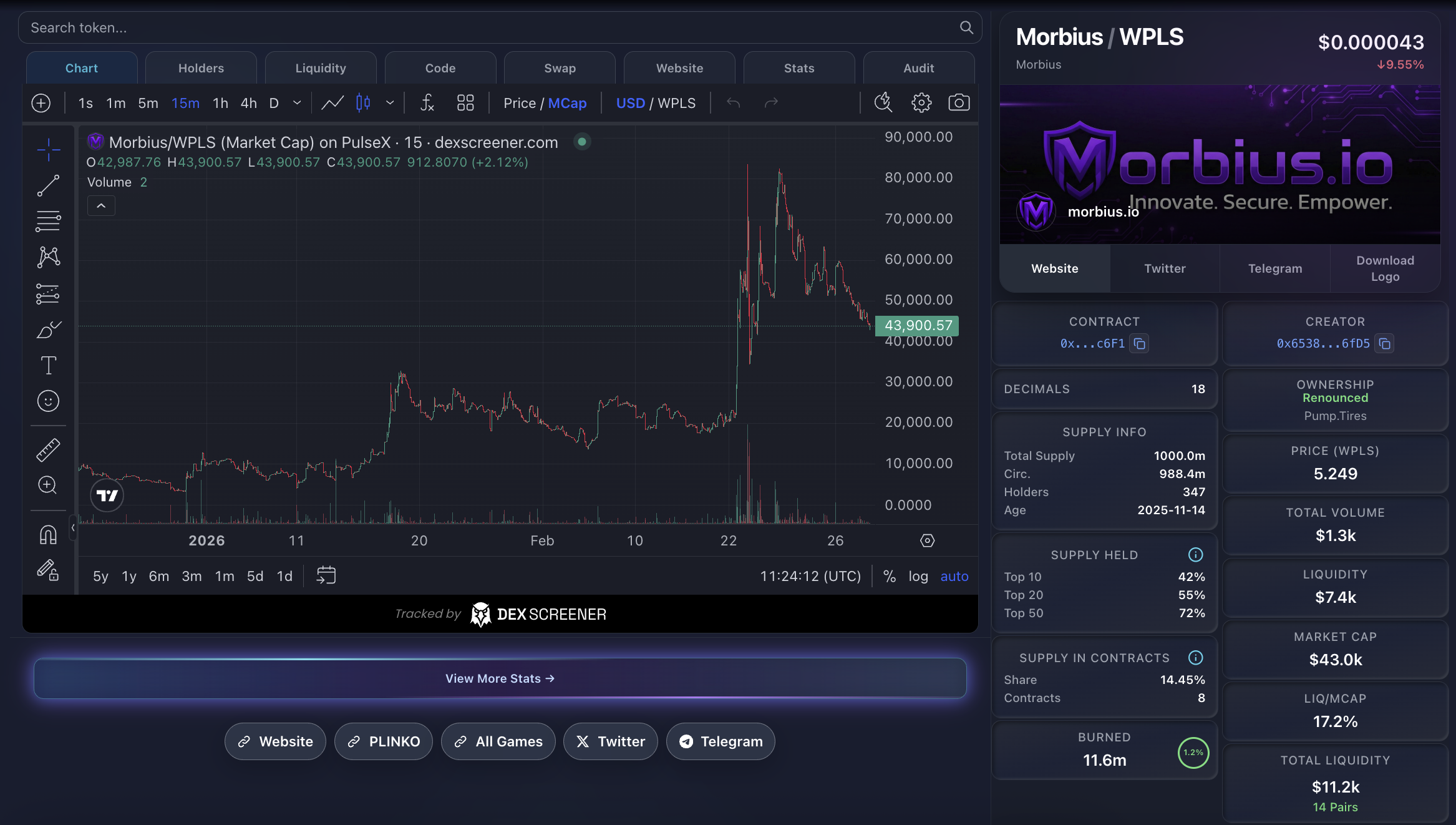Open the Audit tab

coord(918,68)
